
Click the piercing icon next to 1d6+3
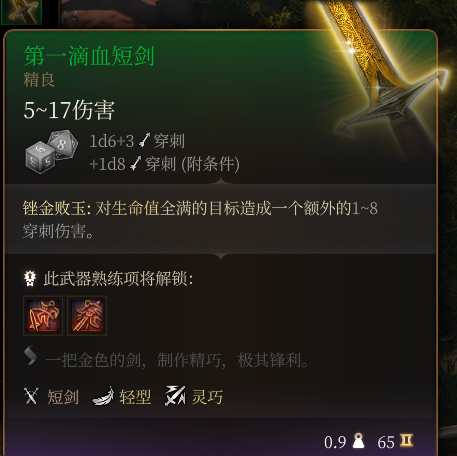(x=144, y=140)
